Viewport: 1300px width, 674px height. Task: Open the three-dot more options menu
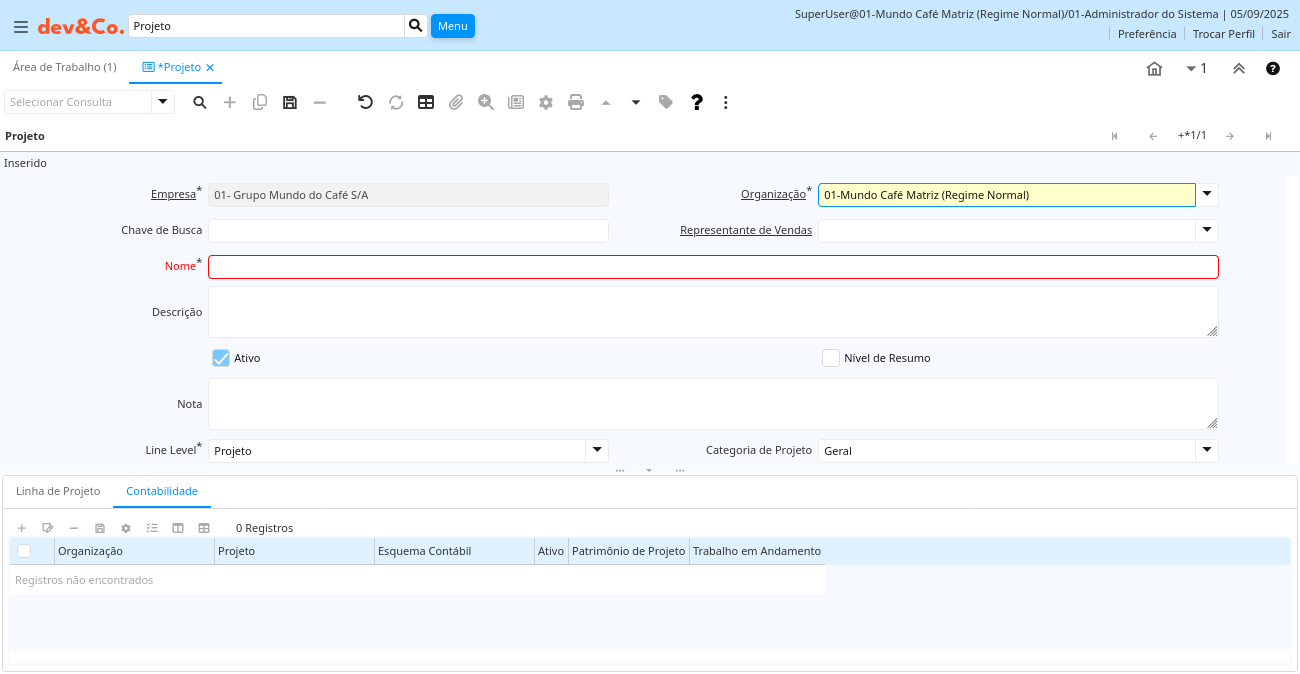pos(726,102)
